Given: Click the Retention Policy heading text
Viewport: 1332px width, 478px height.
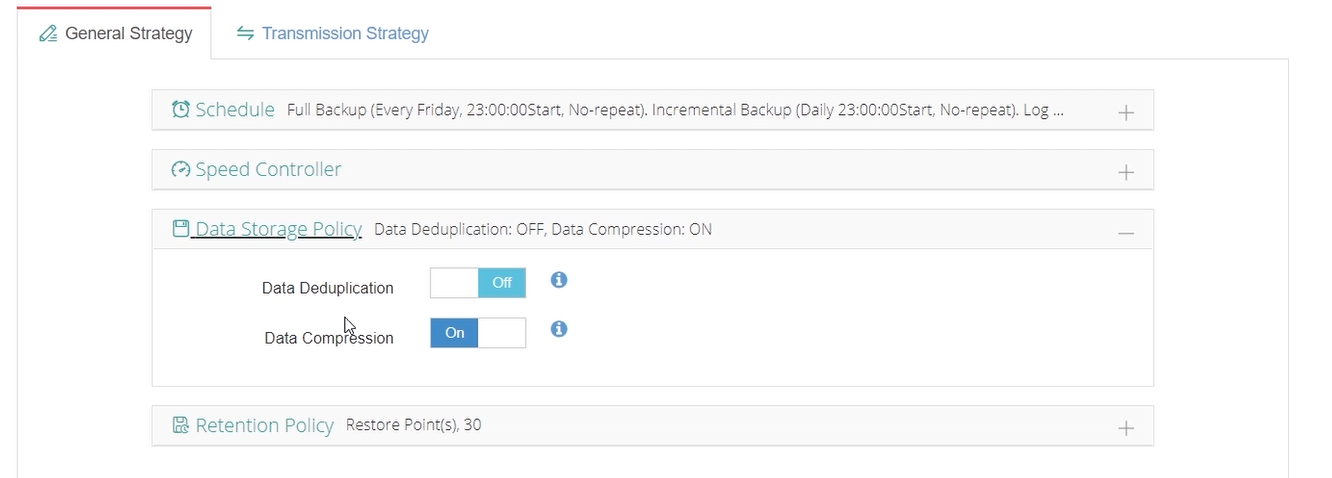Looking at the screenshot, I should point(265,425).
